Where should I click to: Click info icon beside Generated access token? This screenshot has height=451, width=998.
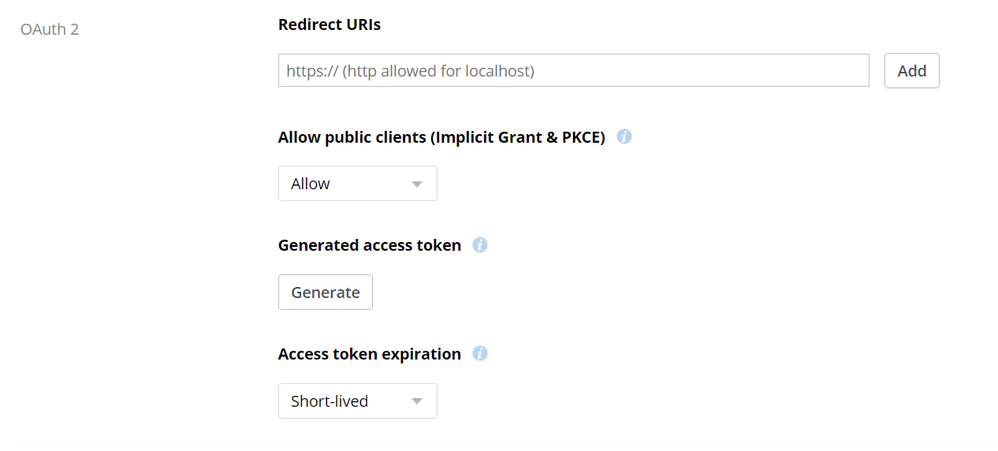[x=480, y=245]
